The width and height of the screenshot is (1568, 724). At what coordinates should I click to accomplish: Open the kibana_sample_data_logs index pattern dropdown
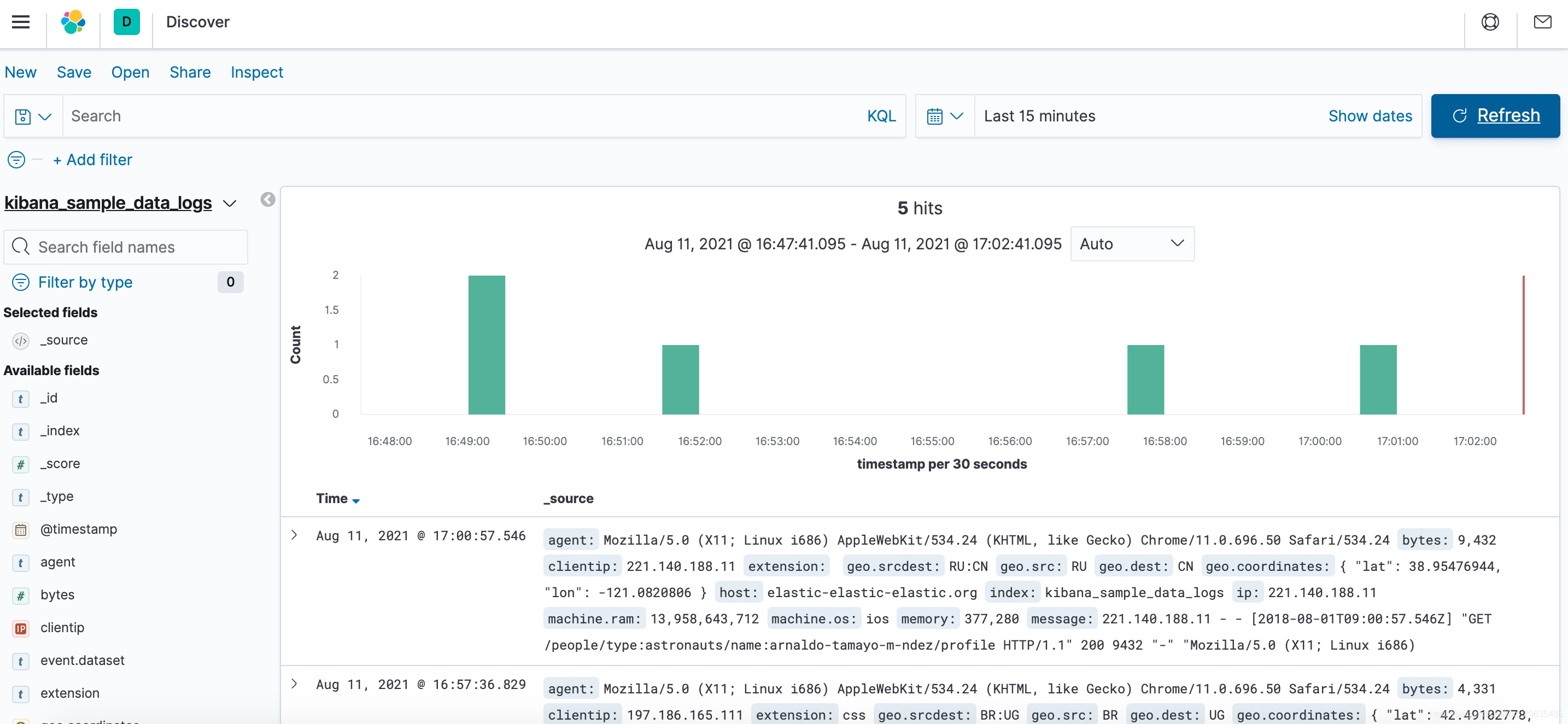pyautogui.click(x=230, y=203)
